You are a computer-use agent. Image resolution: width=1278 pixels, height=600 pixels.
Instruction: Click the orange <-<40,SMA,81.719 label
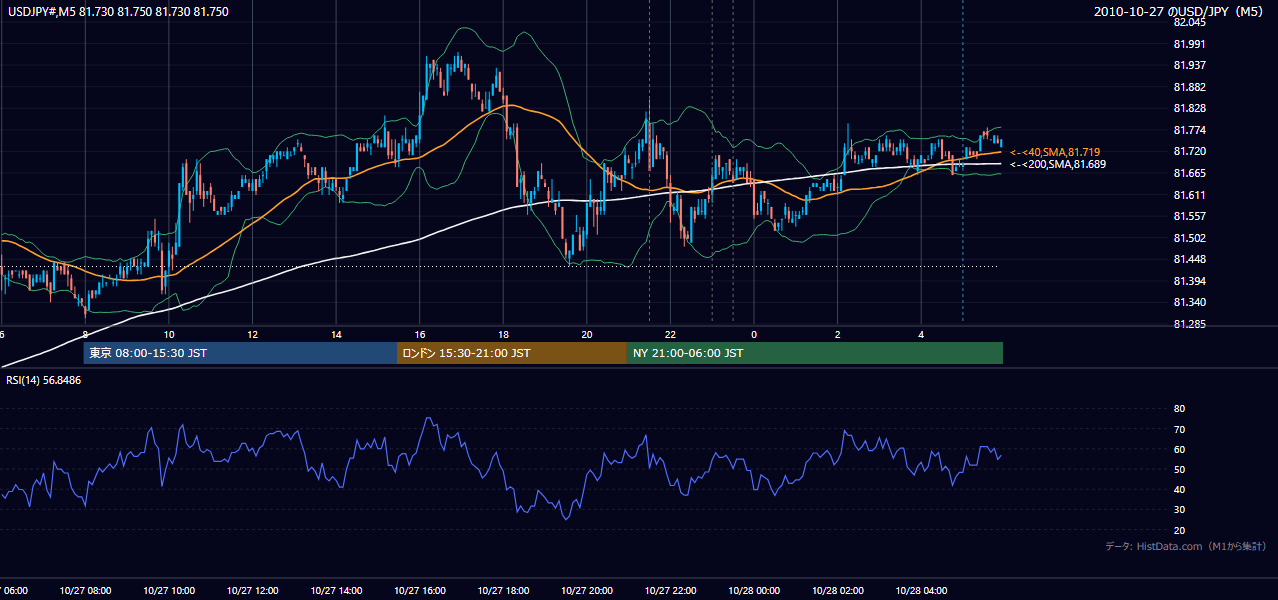1055,152
